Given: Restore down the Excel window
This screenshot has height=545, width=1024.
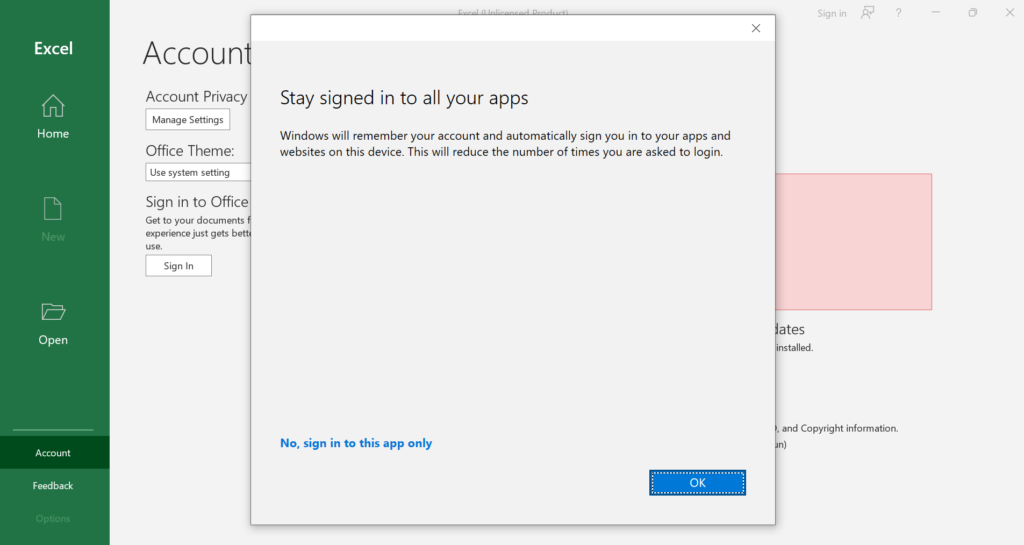Looking at the screenshot, I should tap(972, 12).
